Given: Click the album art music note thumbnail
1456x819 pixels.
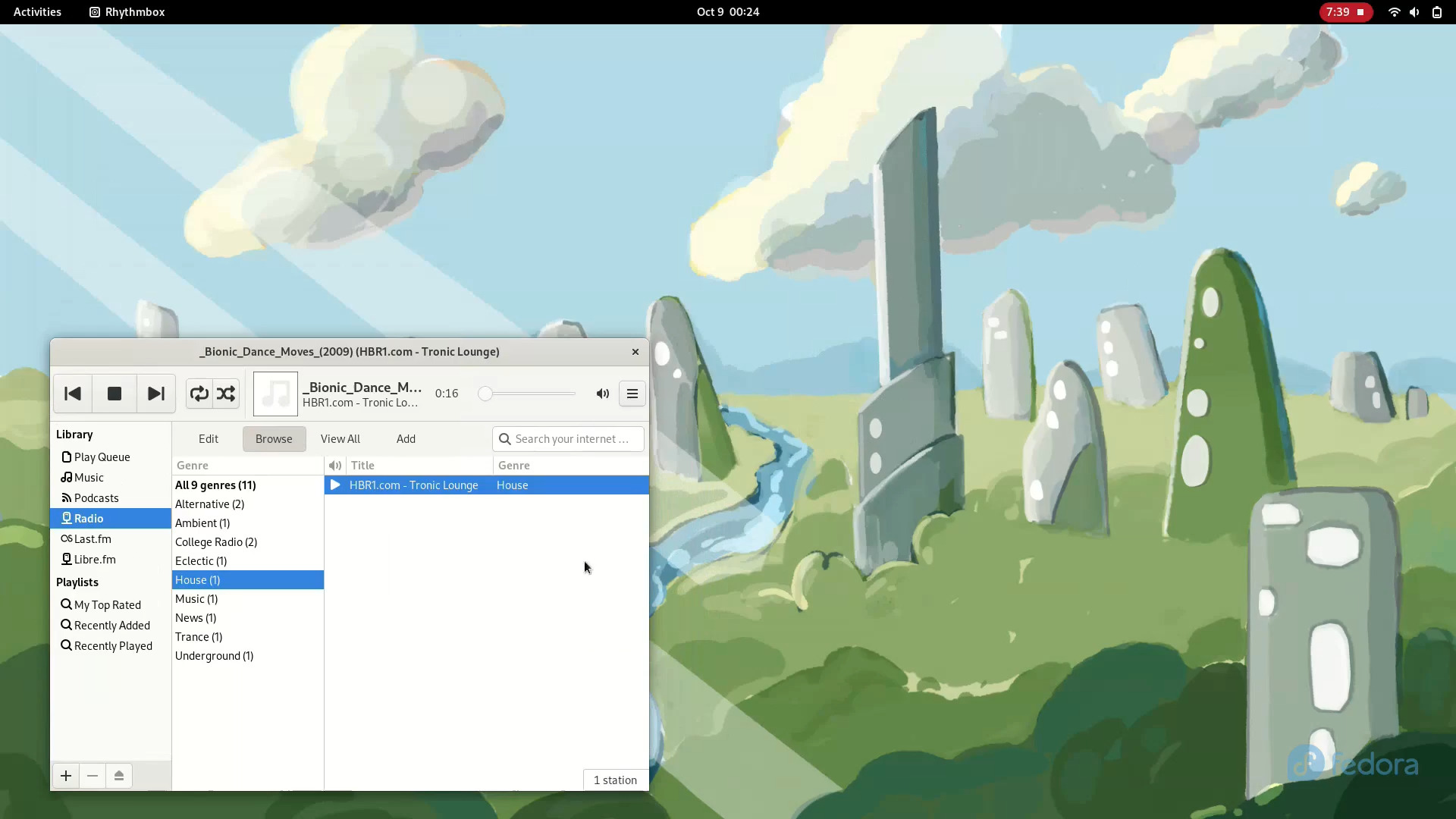Looking at the screenshot, I should tap(275, 394).
